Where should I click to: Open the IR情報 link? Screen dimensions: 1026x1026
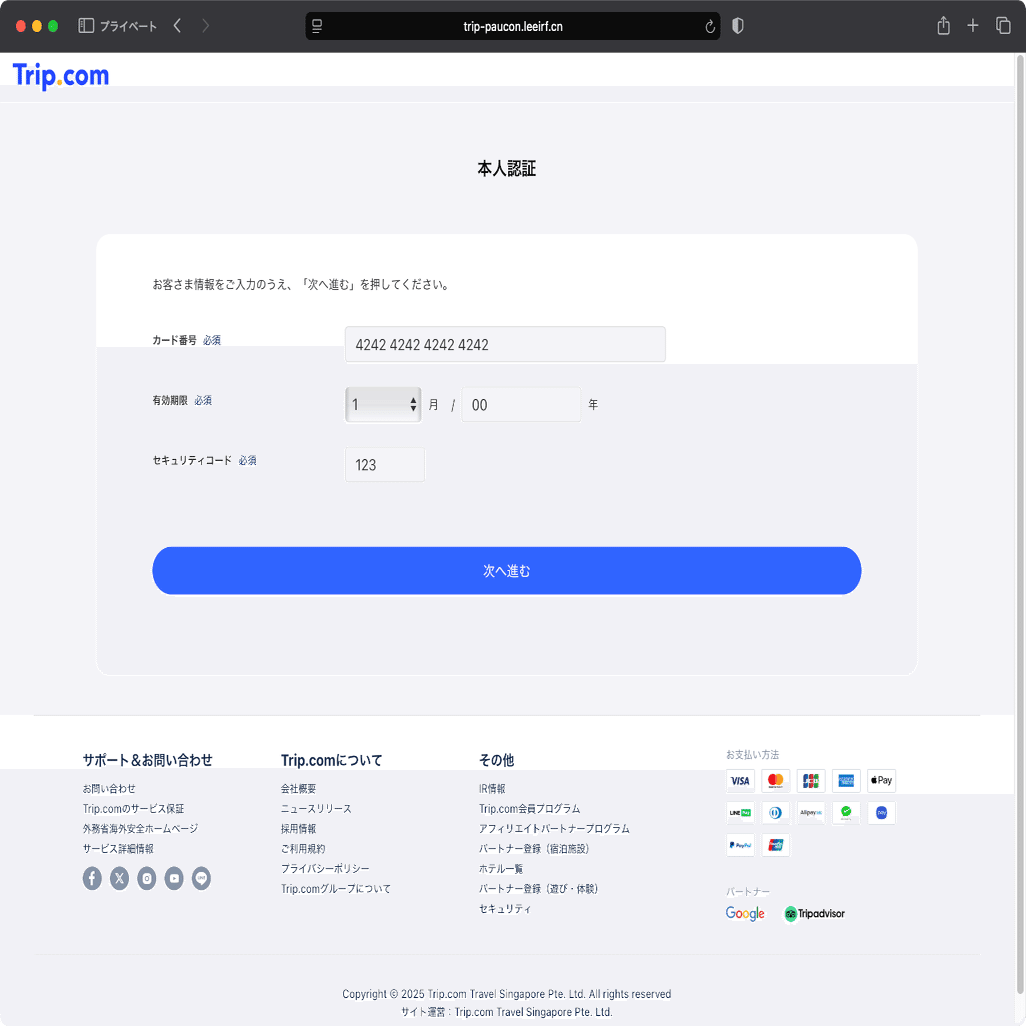[x=492, y=788]
